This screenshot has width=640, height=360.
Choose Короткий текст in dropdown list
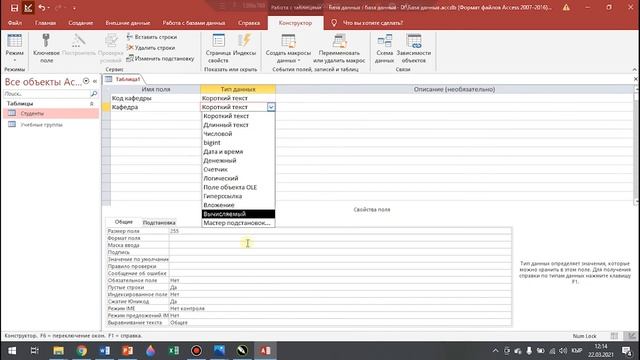238,116
